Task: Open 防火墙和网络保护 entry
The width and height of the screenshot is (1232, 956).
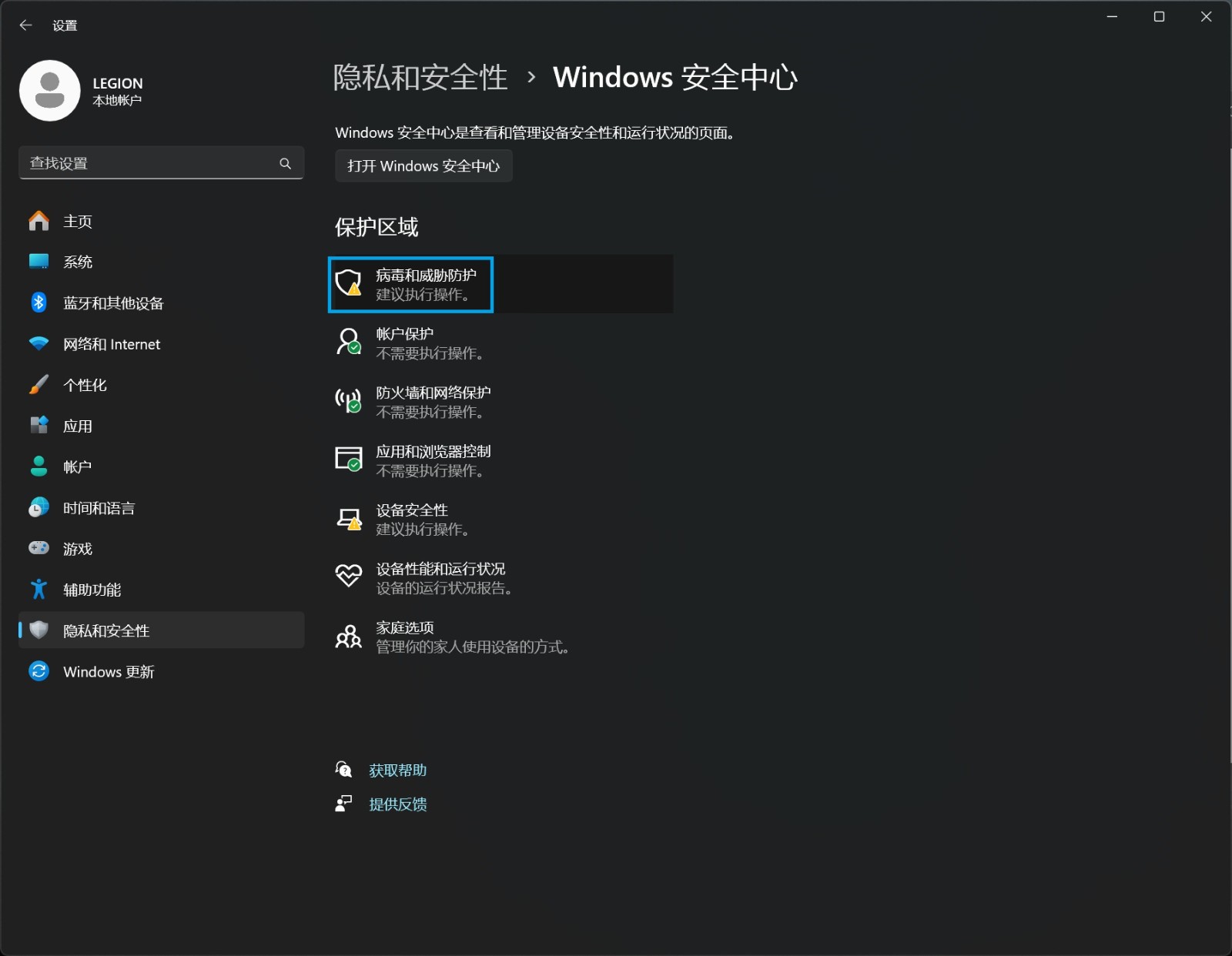Action: 500,401
